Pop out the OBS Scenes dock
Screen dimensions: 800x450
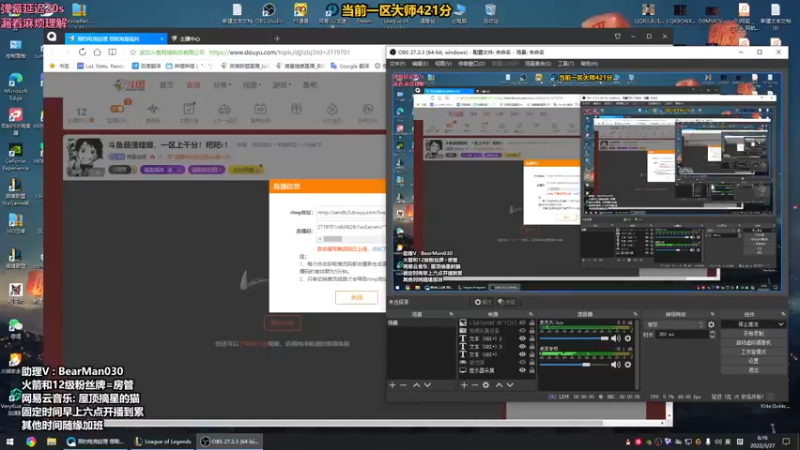click(x=451, y=314)
